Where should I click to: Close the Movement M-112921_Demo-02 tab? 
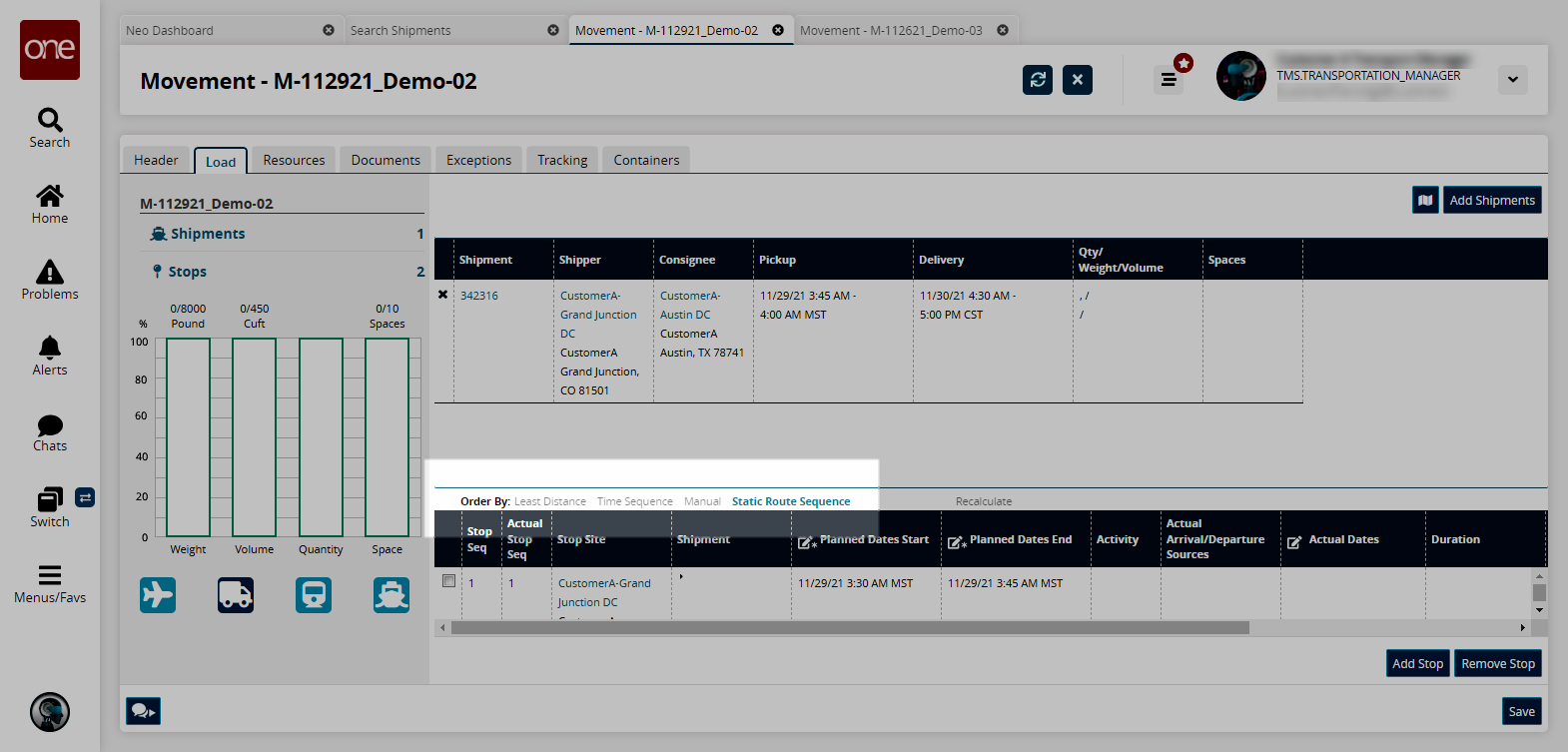click(x=778, y=30)
